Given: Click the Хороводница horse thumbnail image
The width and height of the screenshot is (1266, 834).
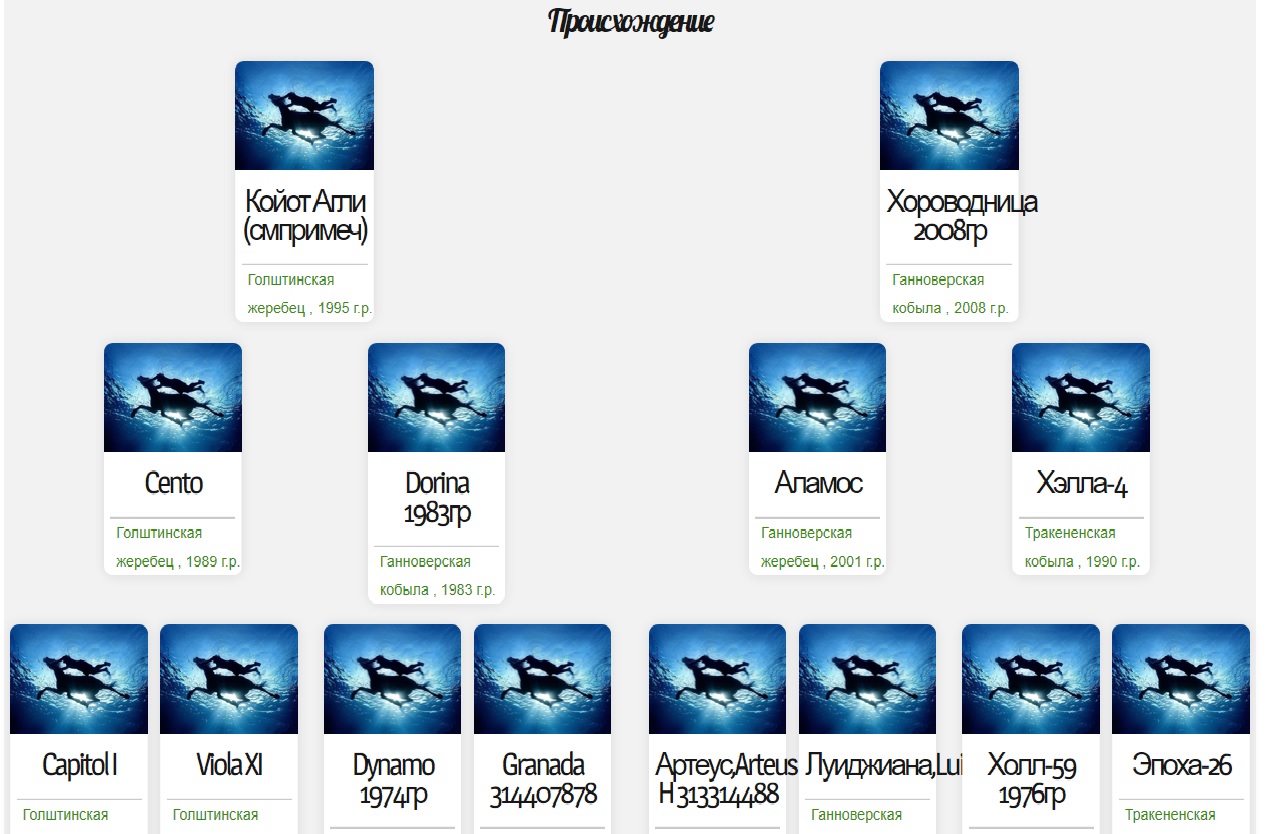Looking at the screenshot, I should click(949, 116).
